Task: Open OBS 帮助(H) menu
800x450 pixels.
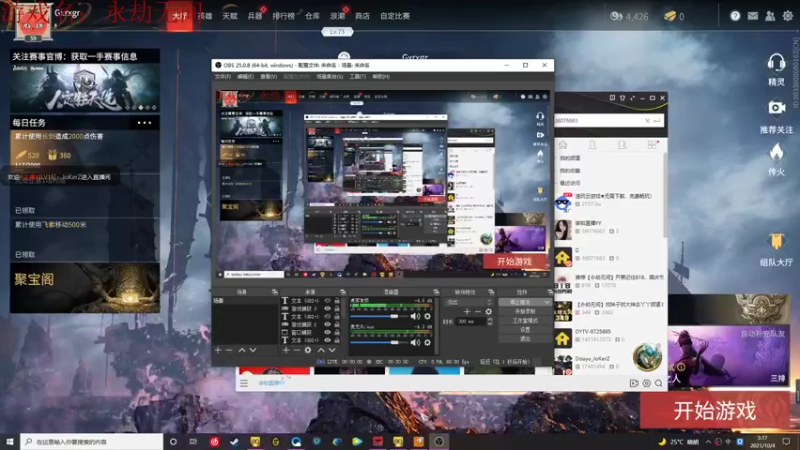Action: point(381,77)
